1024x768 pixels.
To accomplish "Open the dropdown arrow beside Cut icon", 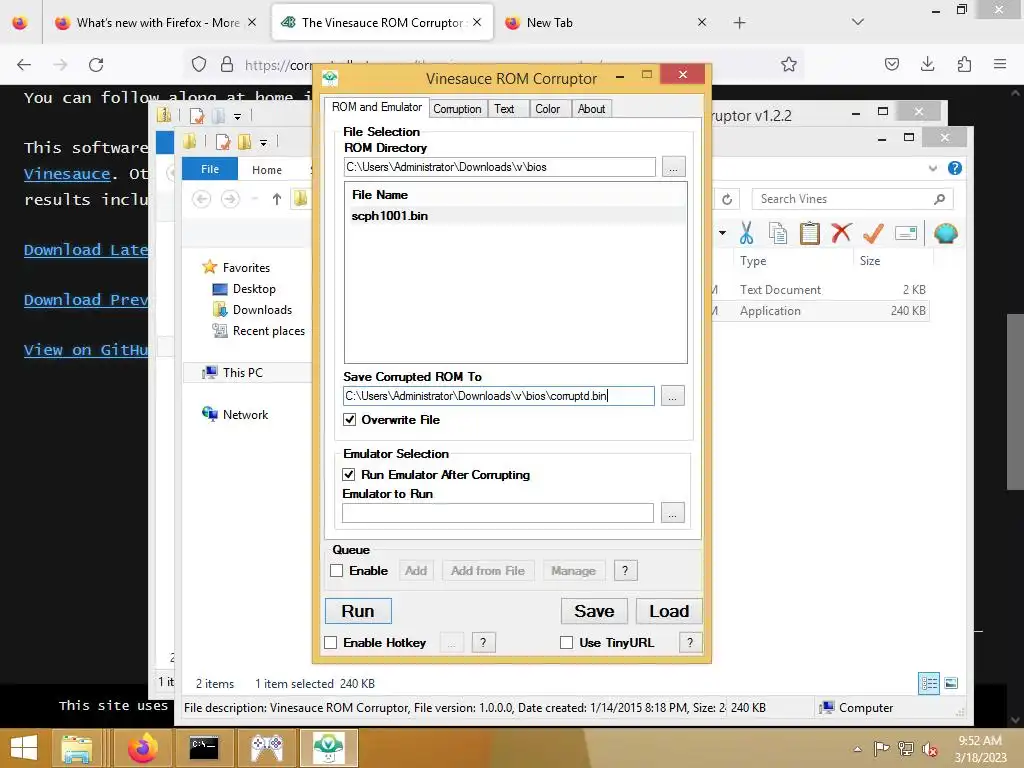I will 722,232.
